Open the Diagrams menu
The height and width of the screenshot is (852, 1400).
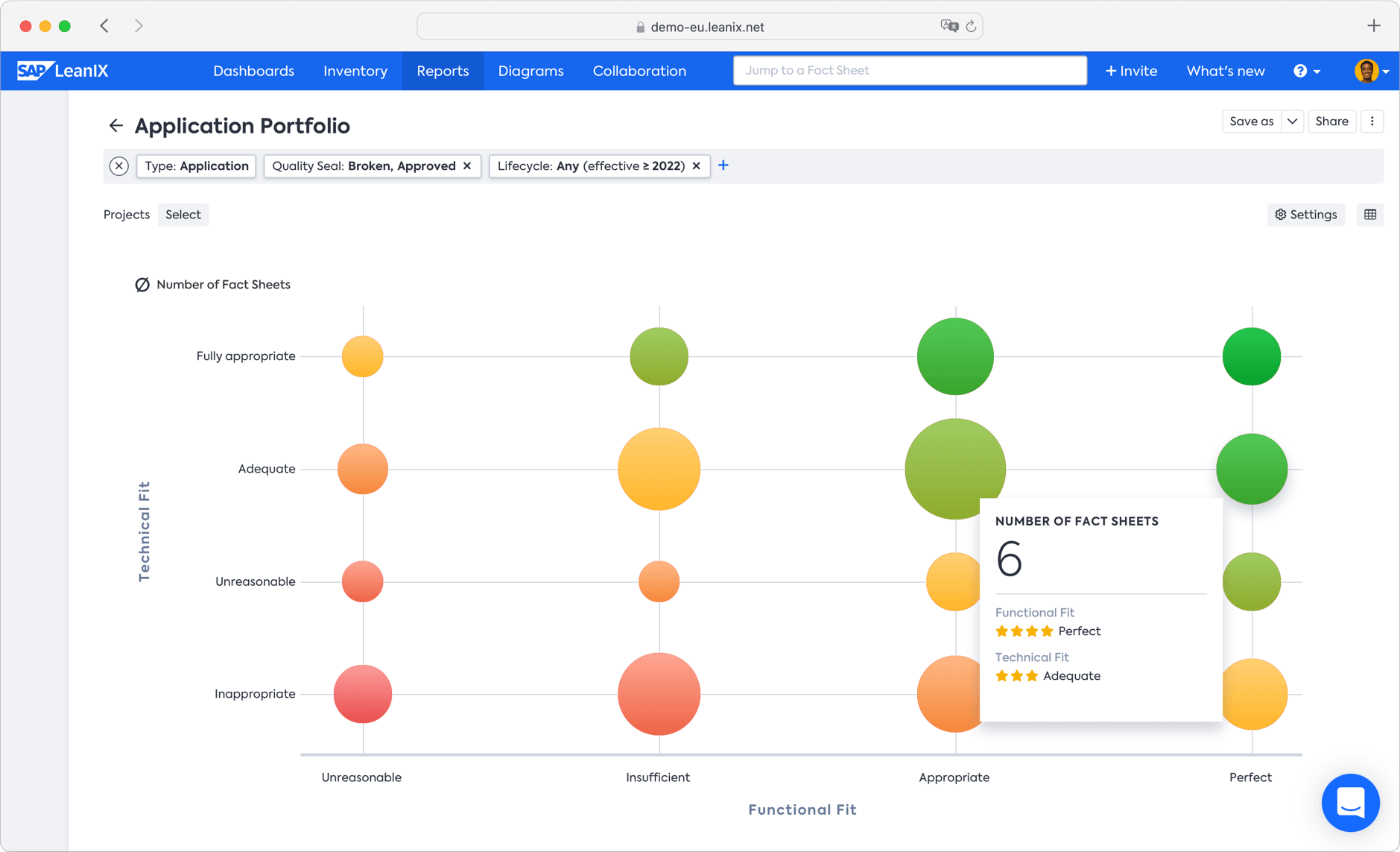(530, 70)
